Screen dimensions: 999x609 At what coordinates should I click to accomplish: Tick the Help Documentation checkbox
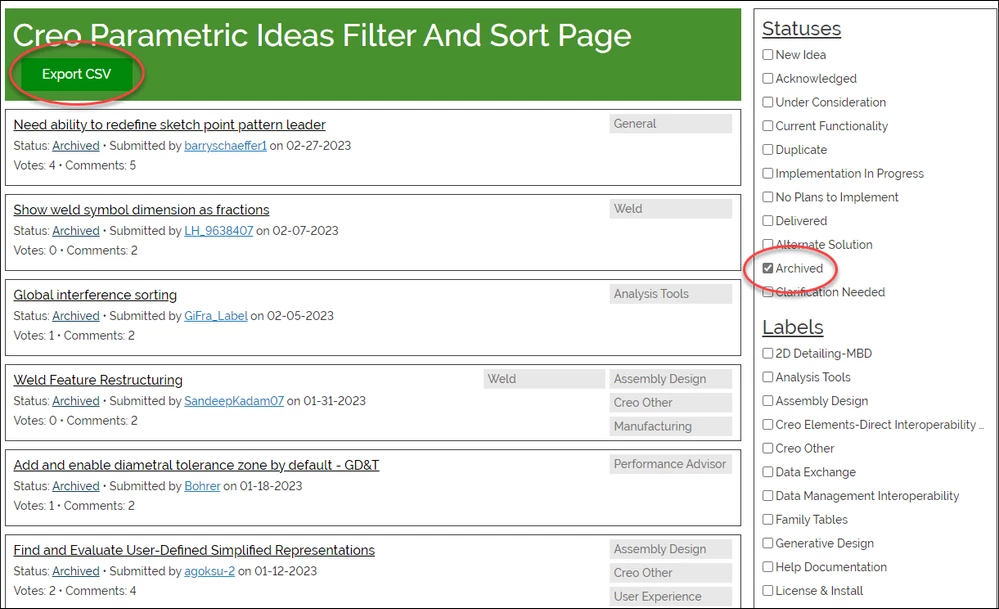(x=768, y=567)
